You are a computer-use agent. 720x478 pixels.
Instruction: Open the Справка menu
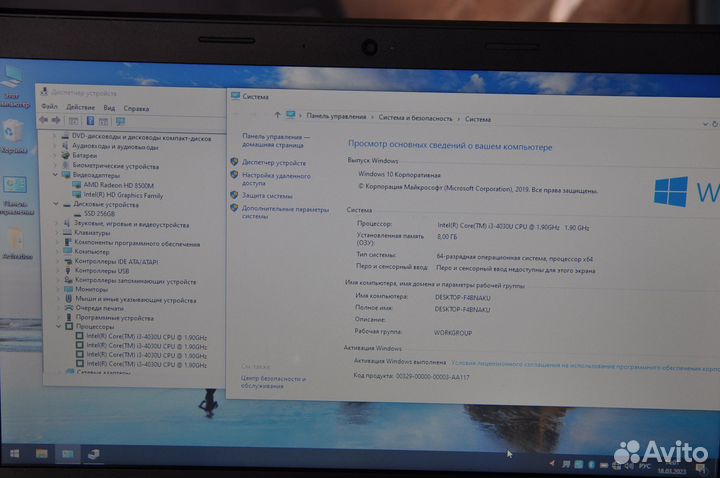136,108
